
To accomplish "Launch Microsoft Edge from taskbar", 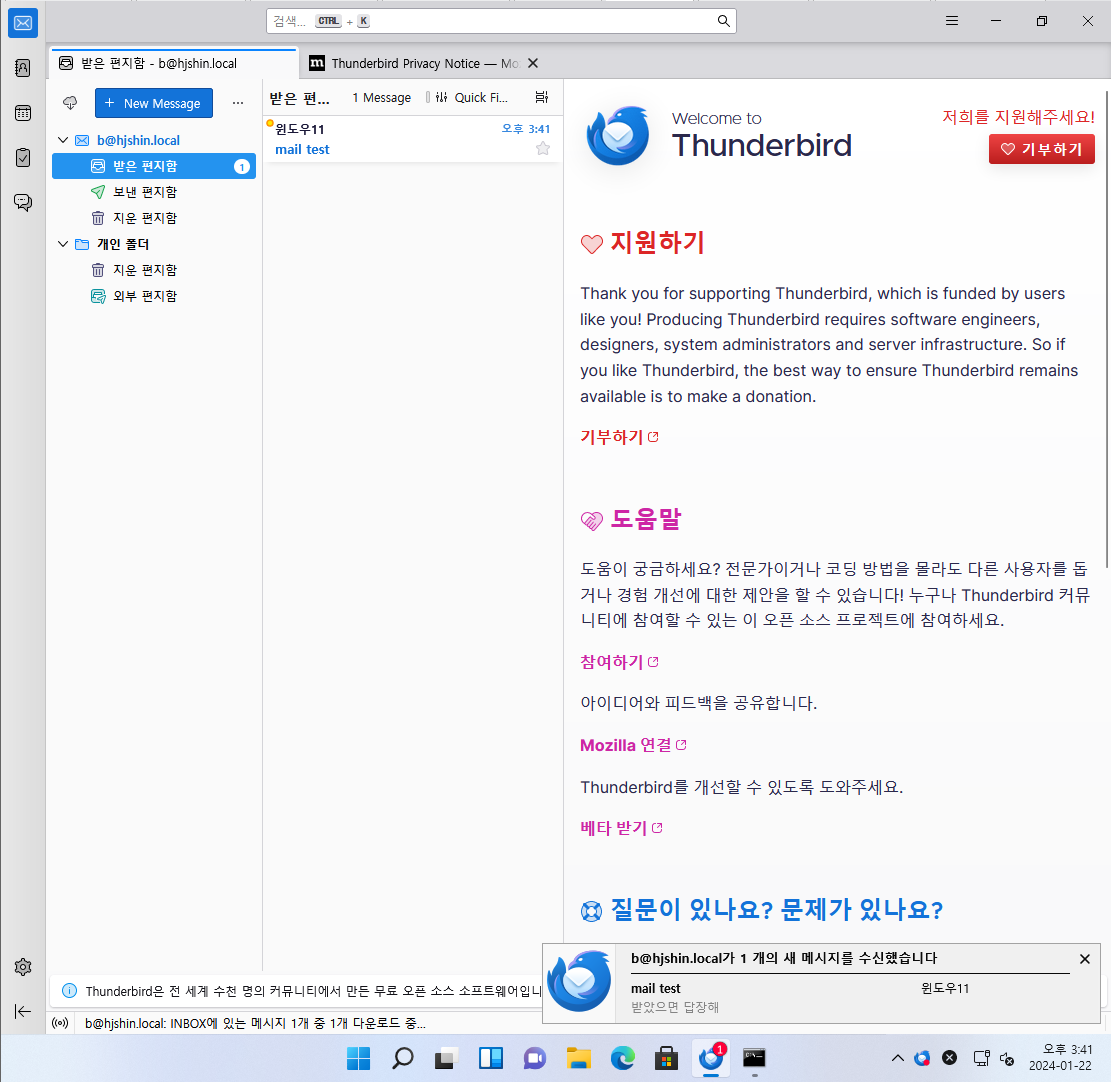I will [623, 1059].
